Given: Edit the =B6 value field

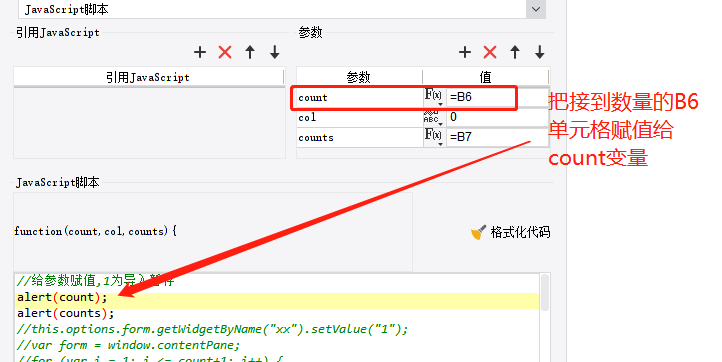Looking at the screenshot, I should (497, 97).
